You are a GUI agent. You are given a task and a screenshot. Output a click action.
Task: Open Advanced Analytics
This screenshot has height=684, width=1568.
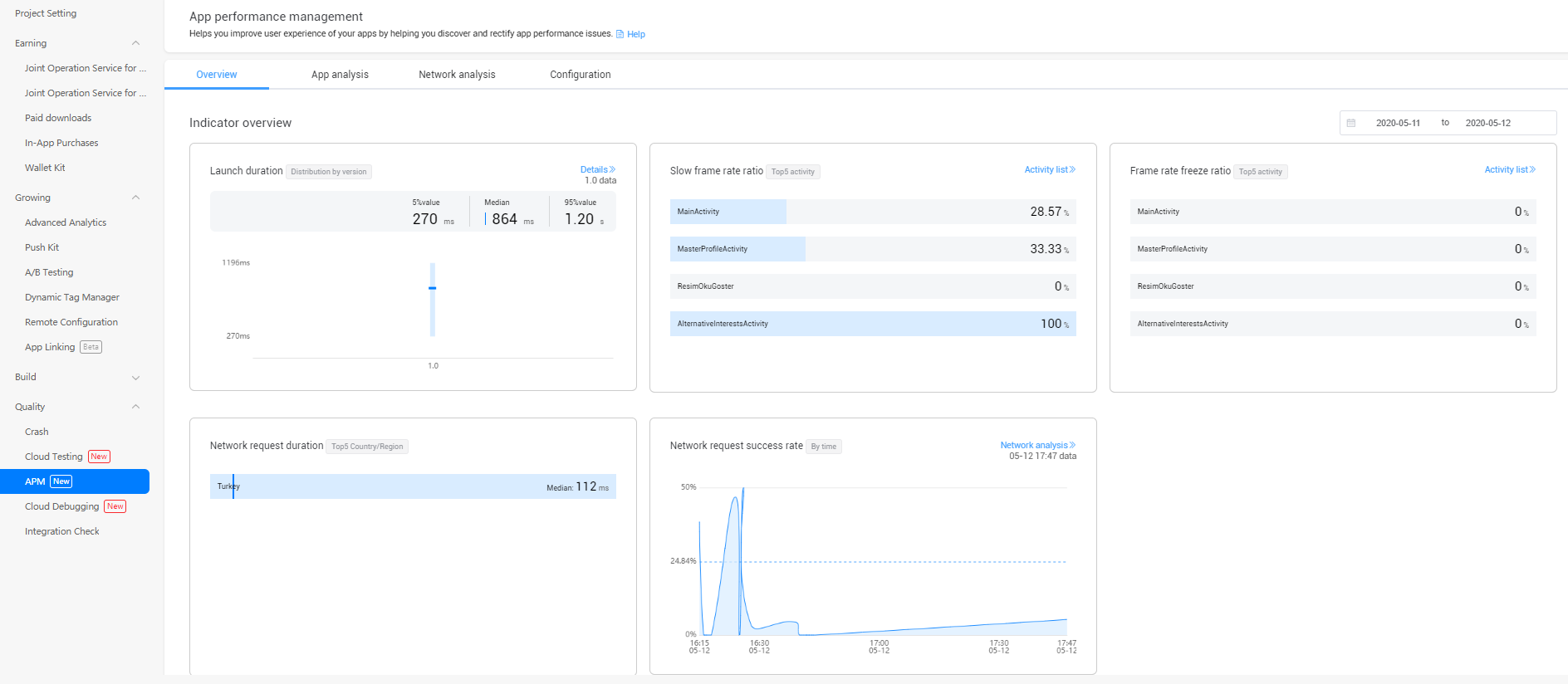pos(66,222)
